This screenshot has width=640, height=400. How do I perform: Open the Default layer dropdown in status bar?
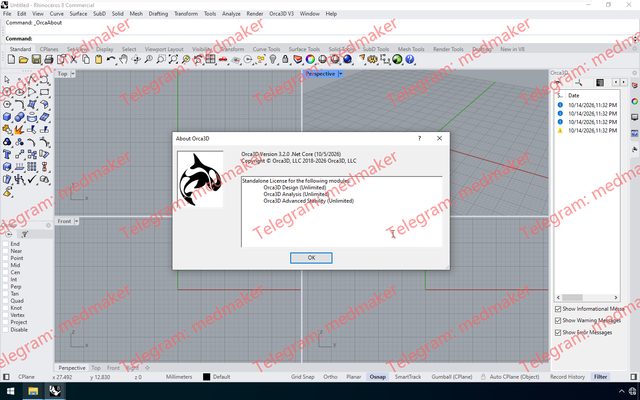222,377
